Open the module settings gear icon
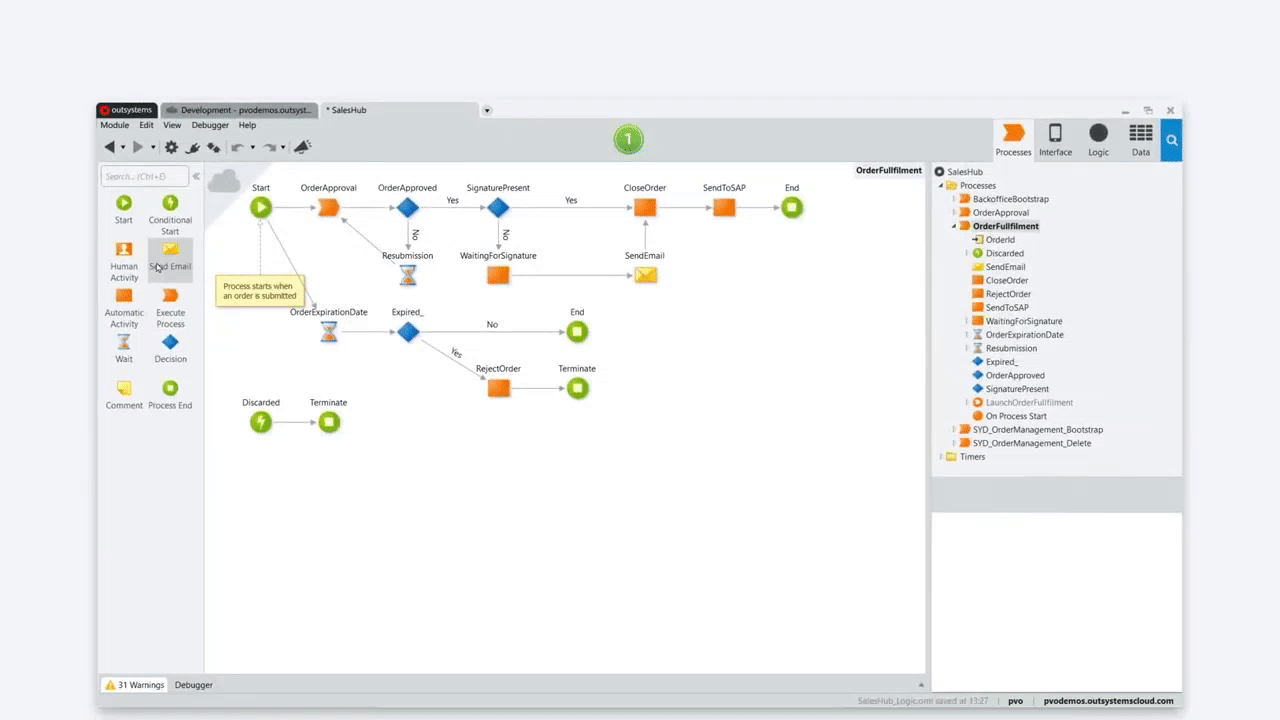Viewport: 1280px width, 720px height. (x=171, y=147)
